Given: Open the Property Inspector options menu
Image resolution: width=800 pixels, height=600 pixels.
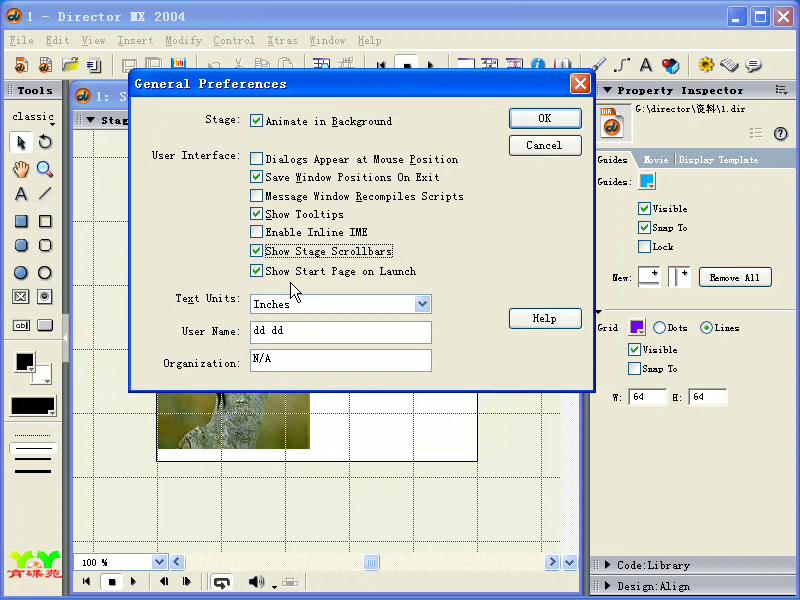Looking at the screenshot, I should tap(781, 90).
